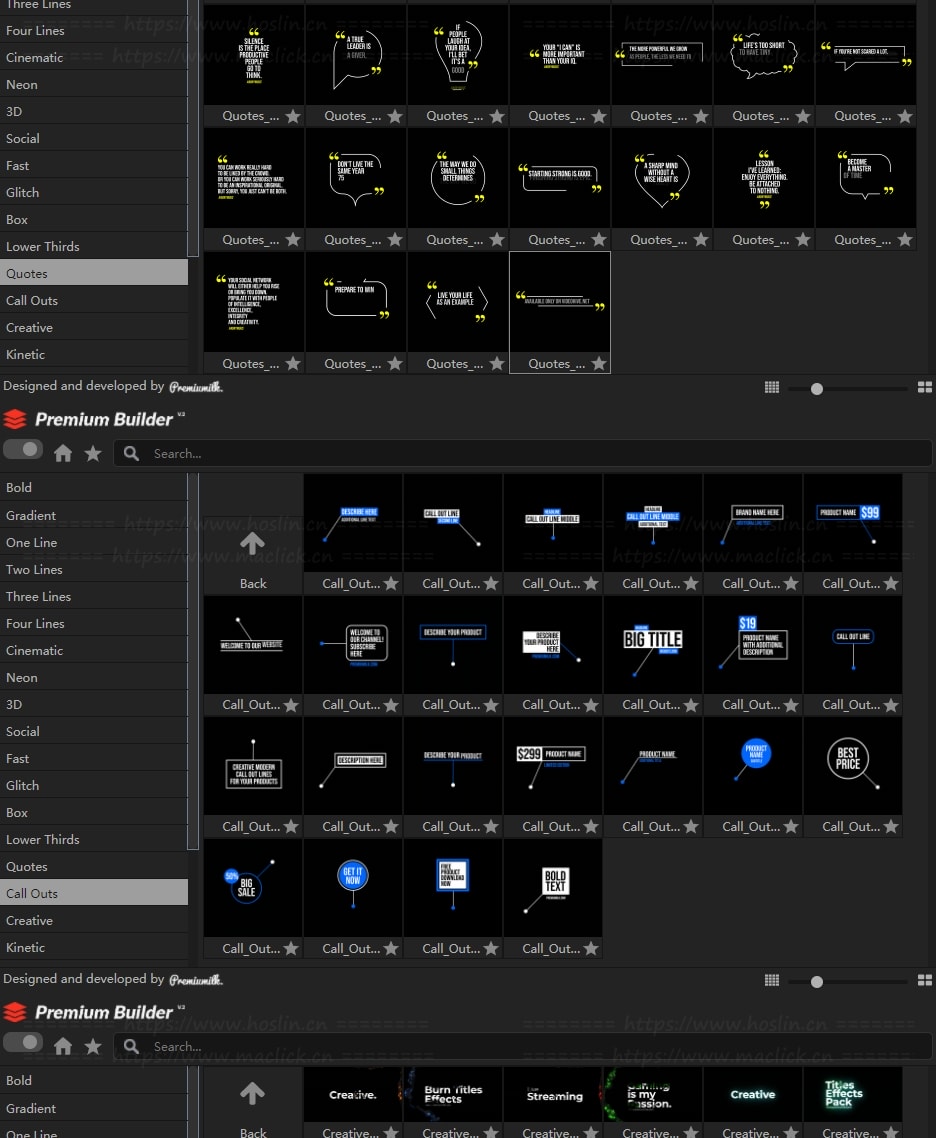Open favorites star in the Call Outs panel toolbar

click(x=93, y=454)
